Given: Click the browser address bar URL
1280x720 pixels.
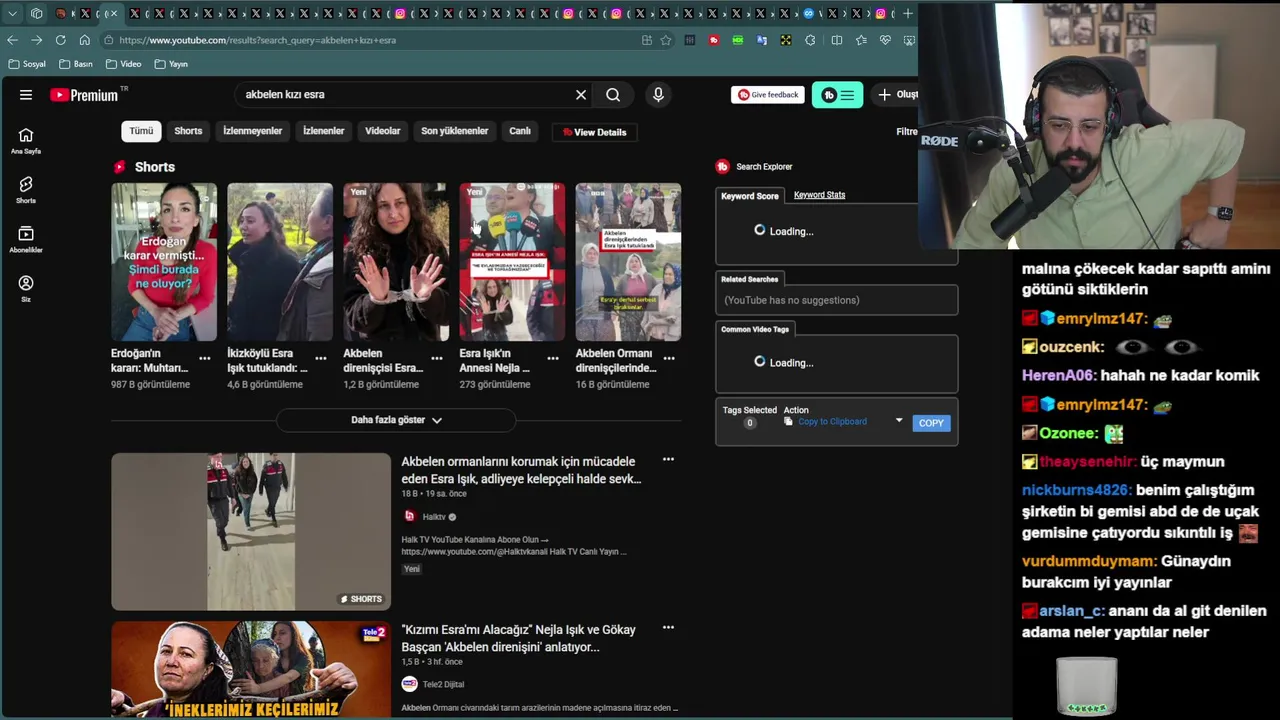Looking at the screenshot, I should click(x=257, y=40).
